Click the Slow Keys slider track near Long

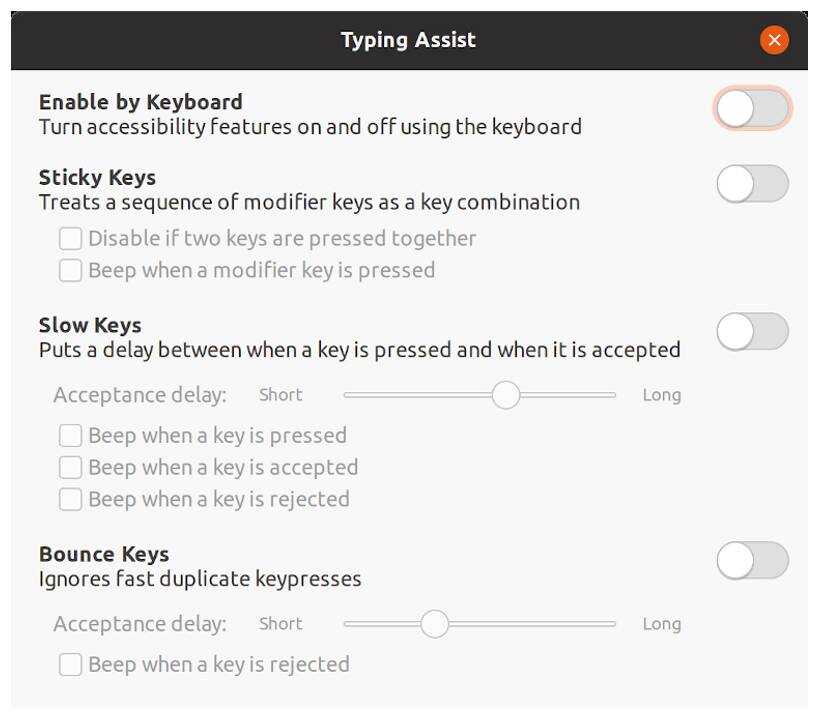click(600, 395)
